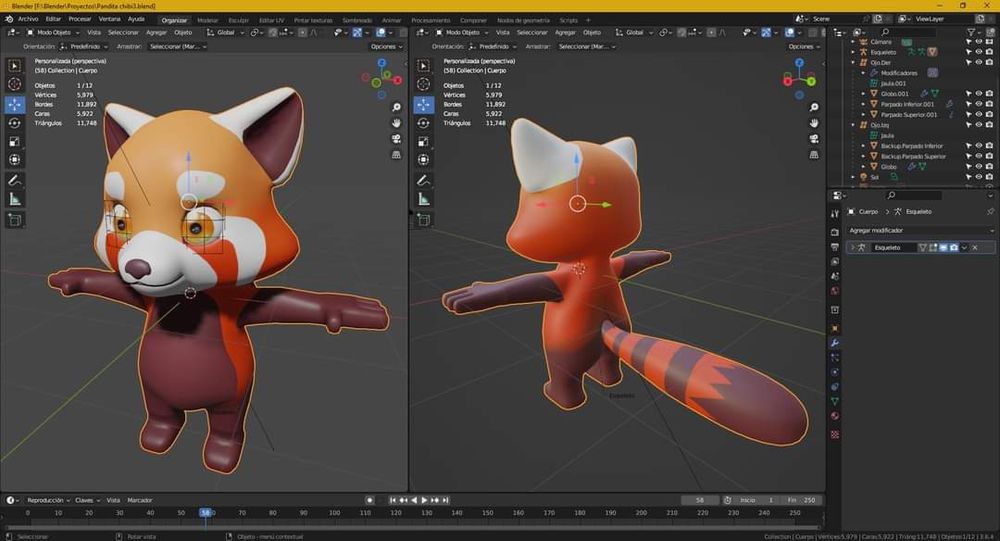The image size is (1000, 541).
Task: Expand the Esqueleto modifier panel
Action: pyautogui.click(x=852, y=247)
